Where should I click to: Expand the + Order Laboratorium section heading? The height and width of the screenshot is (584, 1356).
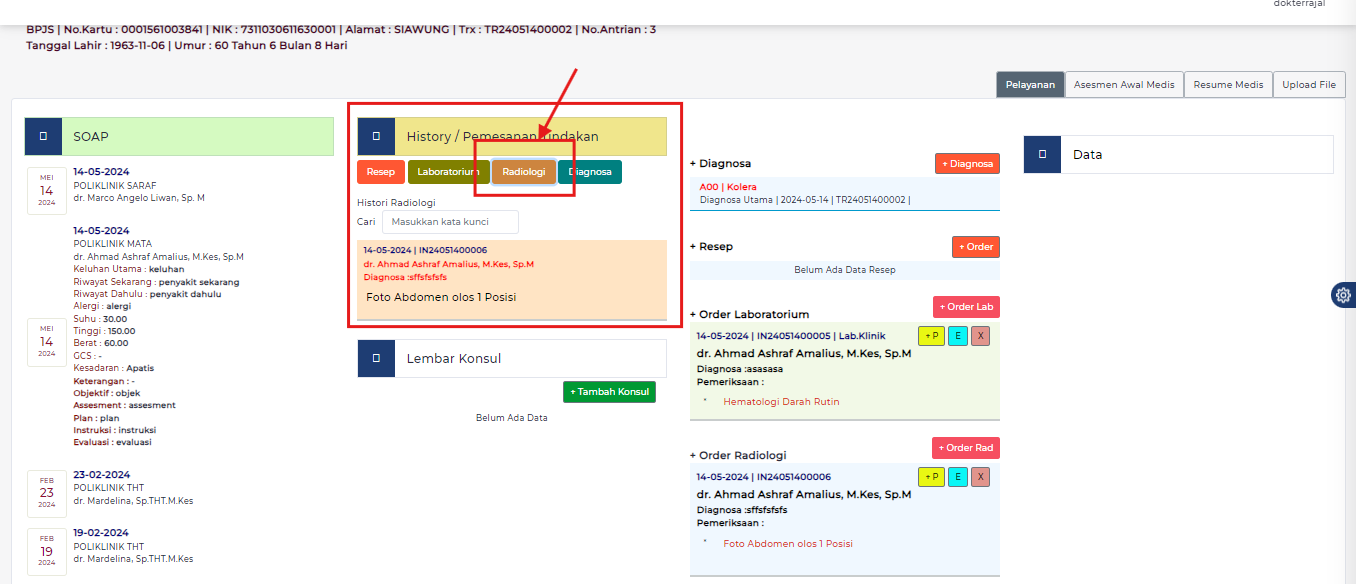[x=749, y=314]
